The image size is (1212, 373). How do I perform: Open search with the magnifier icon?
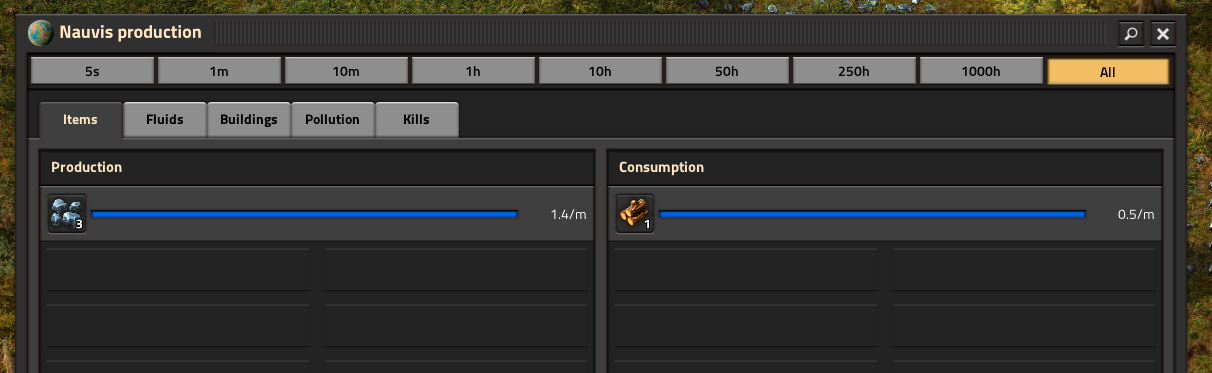point(1131,33)
